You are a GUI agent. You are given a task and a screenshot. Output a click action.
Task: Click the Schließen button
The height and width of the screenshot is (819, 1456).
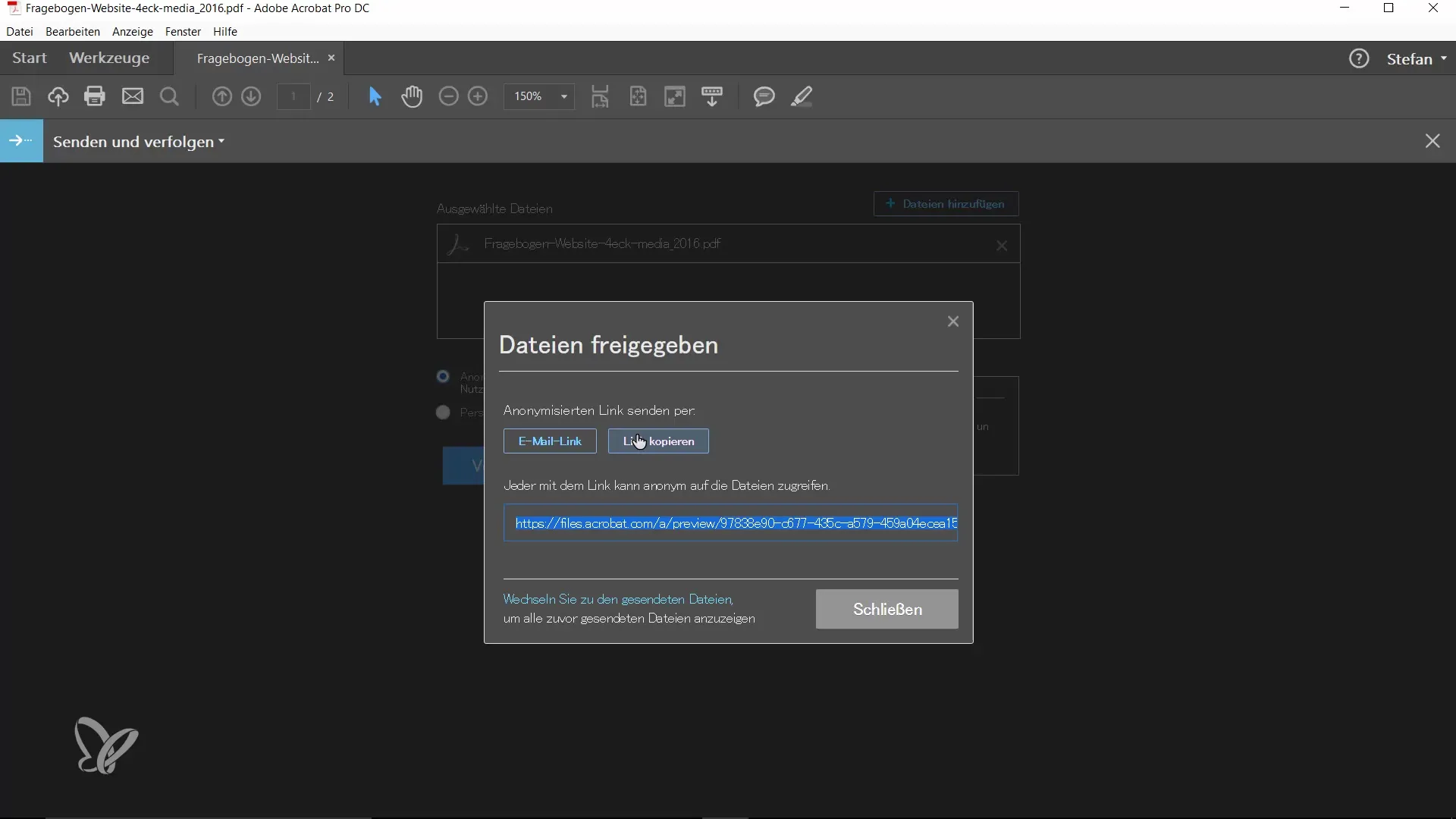click(x=887, y=609)
